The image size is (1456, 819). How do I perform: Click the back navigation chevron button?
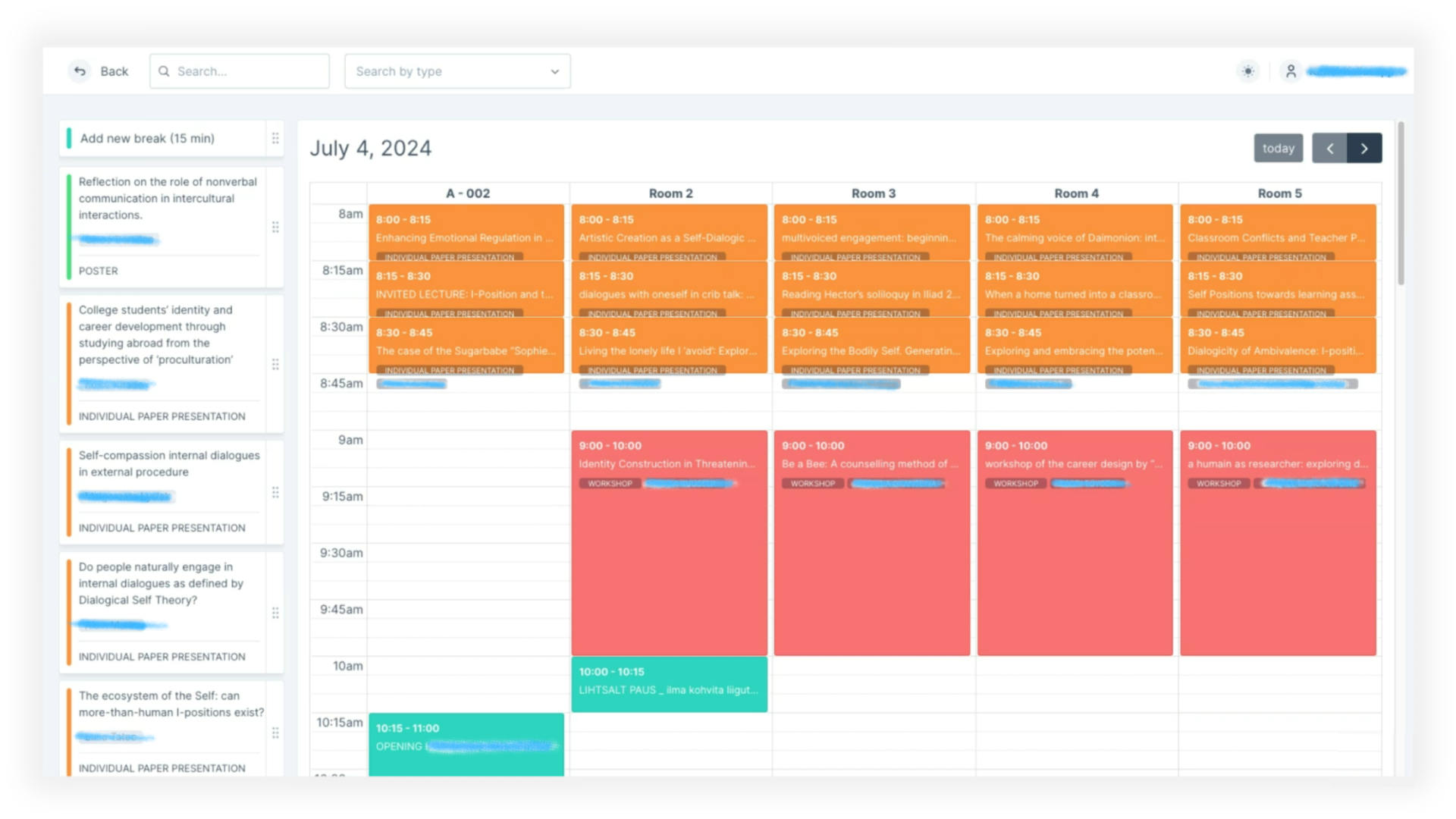pyautogui.click(x=1330, y=148)
